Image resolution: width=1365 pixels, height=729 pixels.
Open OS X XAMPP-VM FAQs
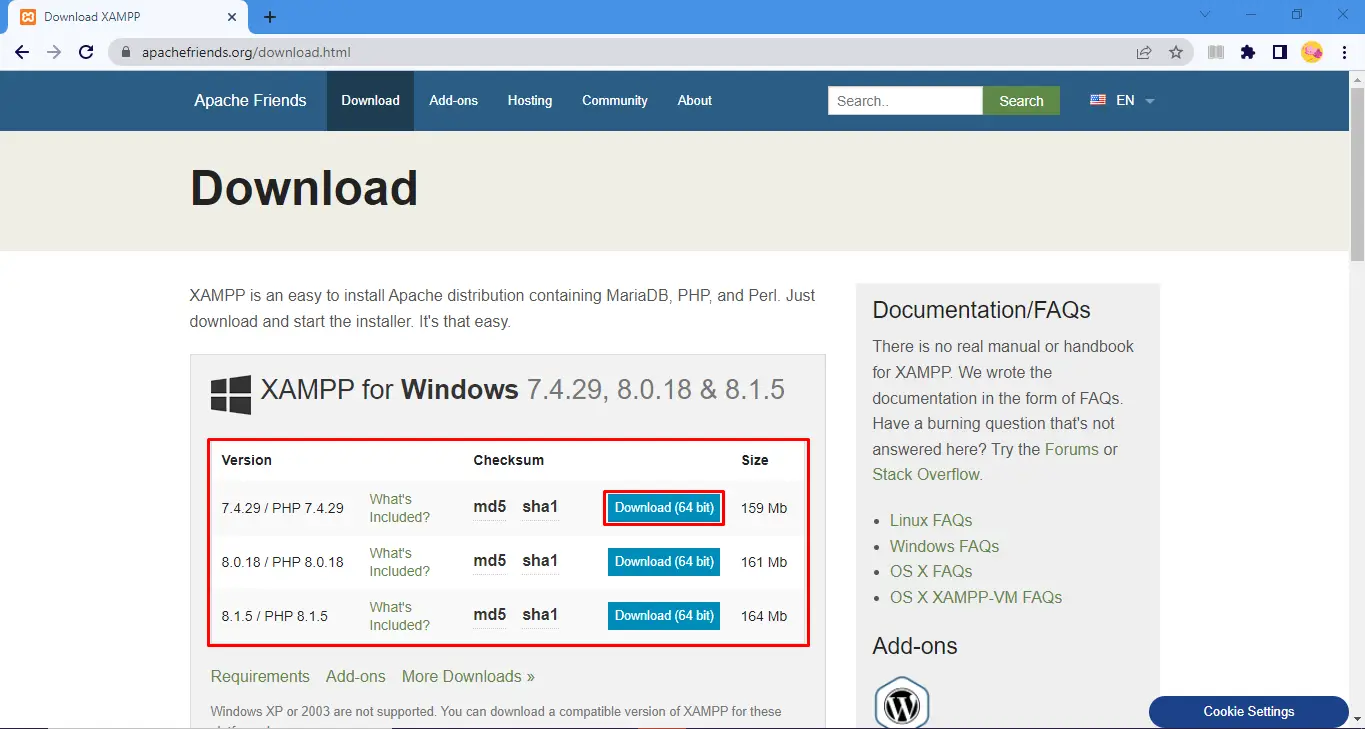976,598
